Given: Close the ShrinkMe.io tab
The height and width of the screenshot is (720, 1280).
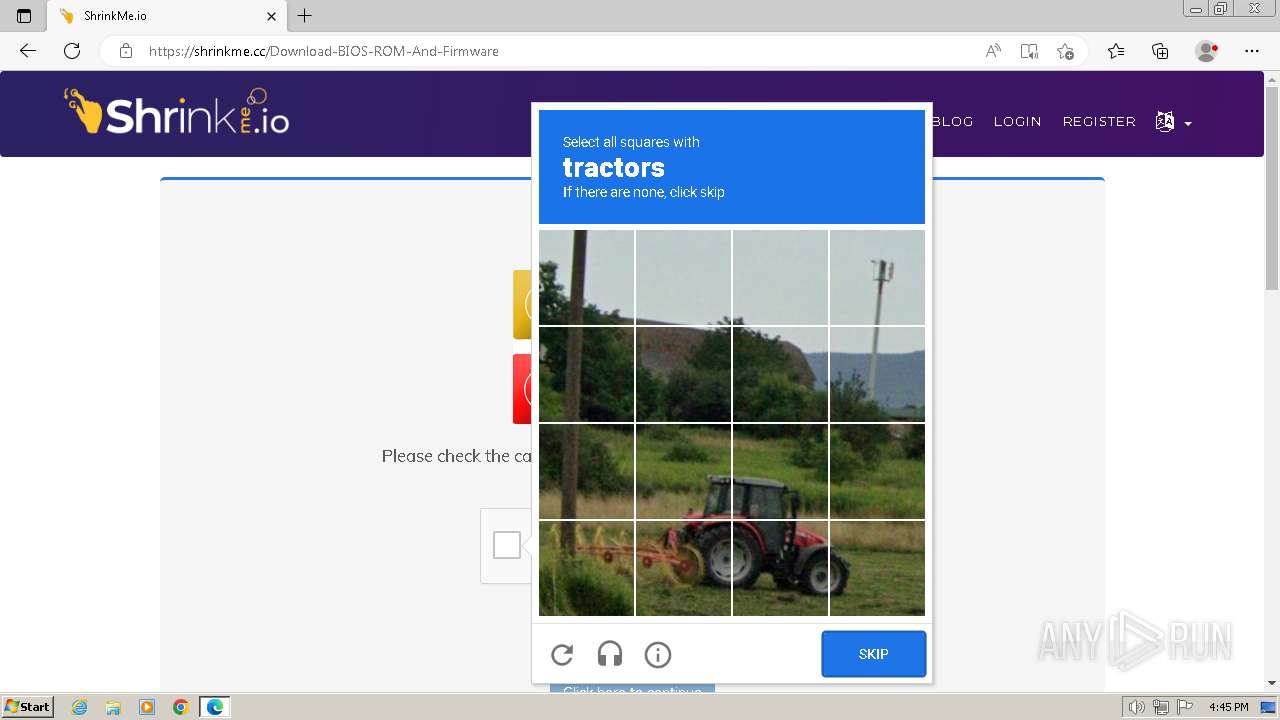Looking at the screenshot, I should click(x=271, y=16).
